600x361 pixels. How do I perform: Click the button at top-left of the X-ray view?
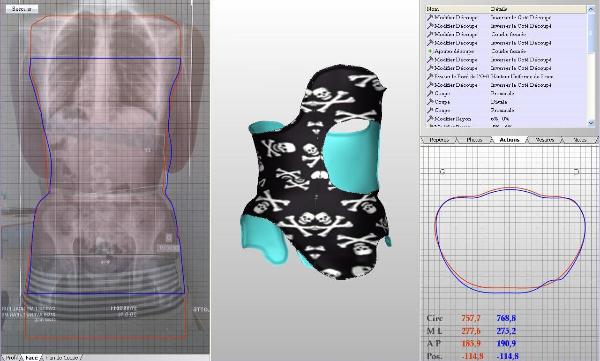pyautogui.click(x=22, y=9)
